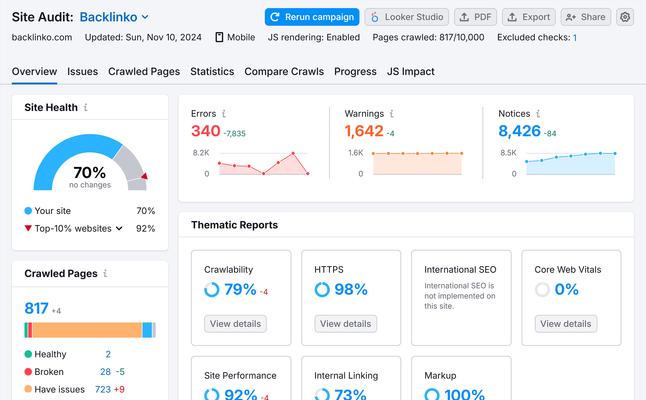Click the 'Pages crawled: 817/10,000' text
This screenshot has width=646, height=400.
pos(428,37)
